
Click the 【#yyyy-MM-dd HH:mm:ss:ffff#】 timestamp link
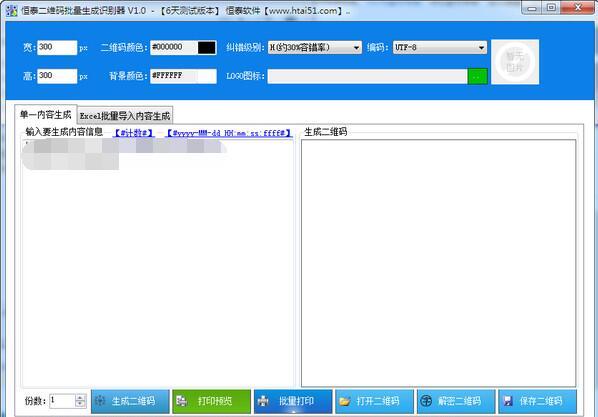[x=229, y=133]
